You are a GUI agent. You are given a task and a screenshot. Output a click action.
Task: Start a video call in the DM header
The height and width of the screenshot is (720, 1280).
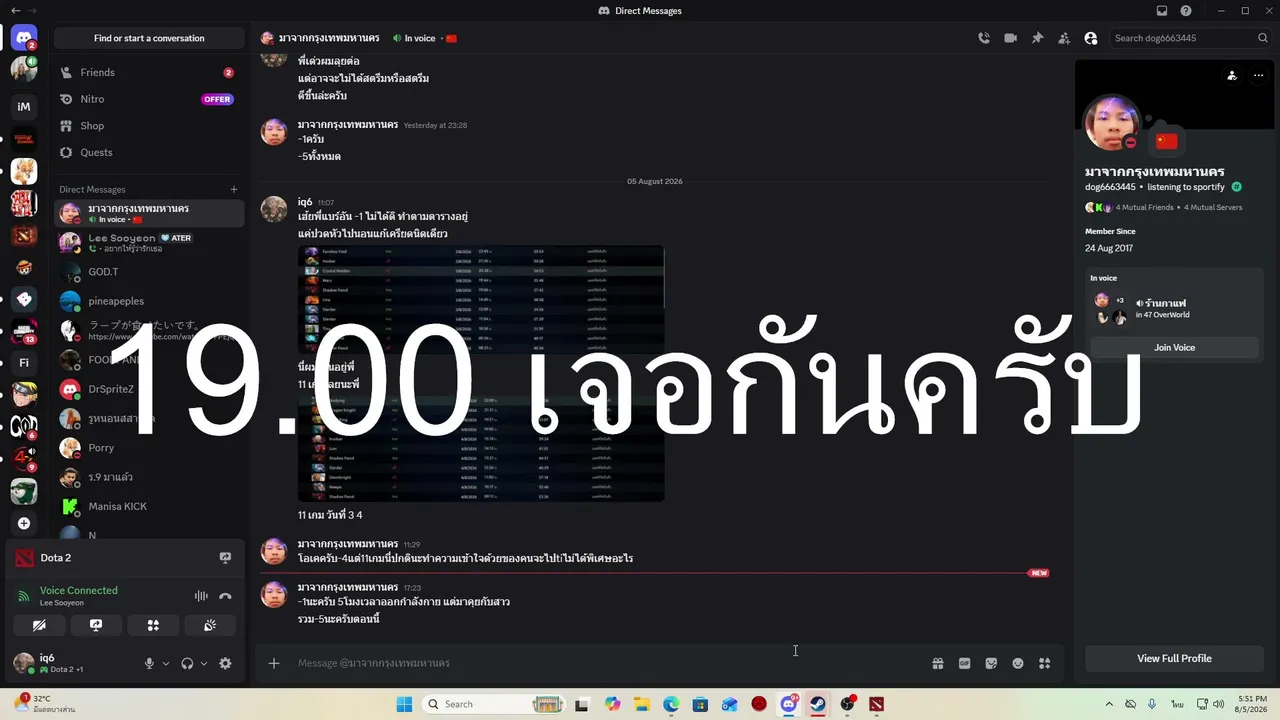[1011, 38]
